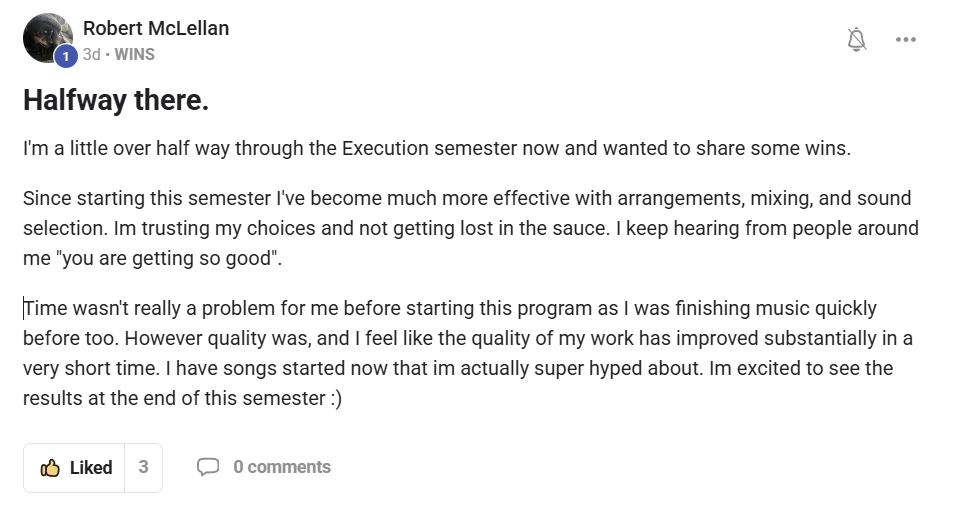
Task: Click the thumbs-up icon to unlike
Action: point(50,468)
